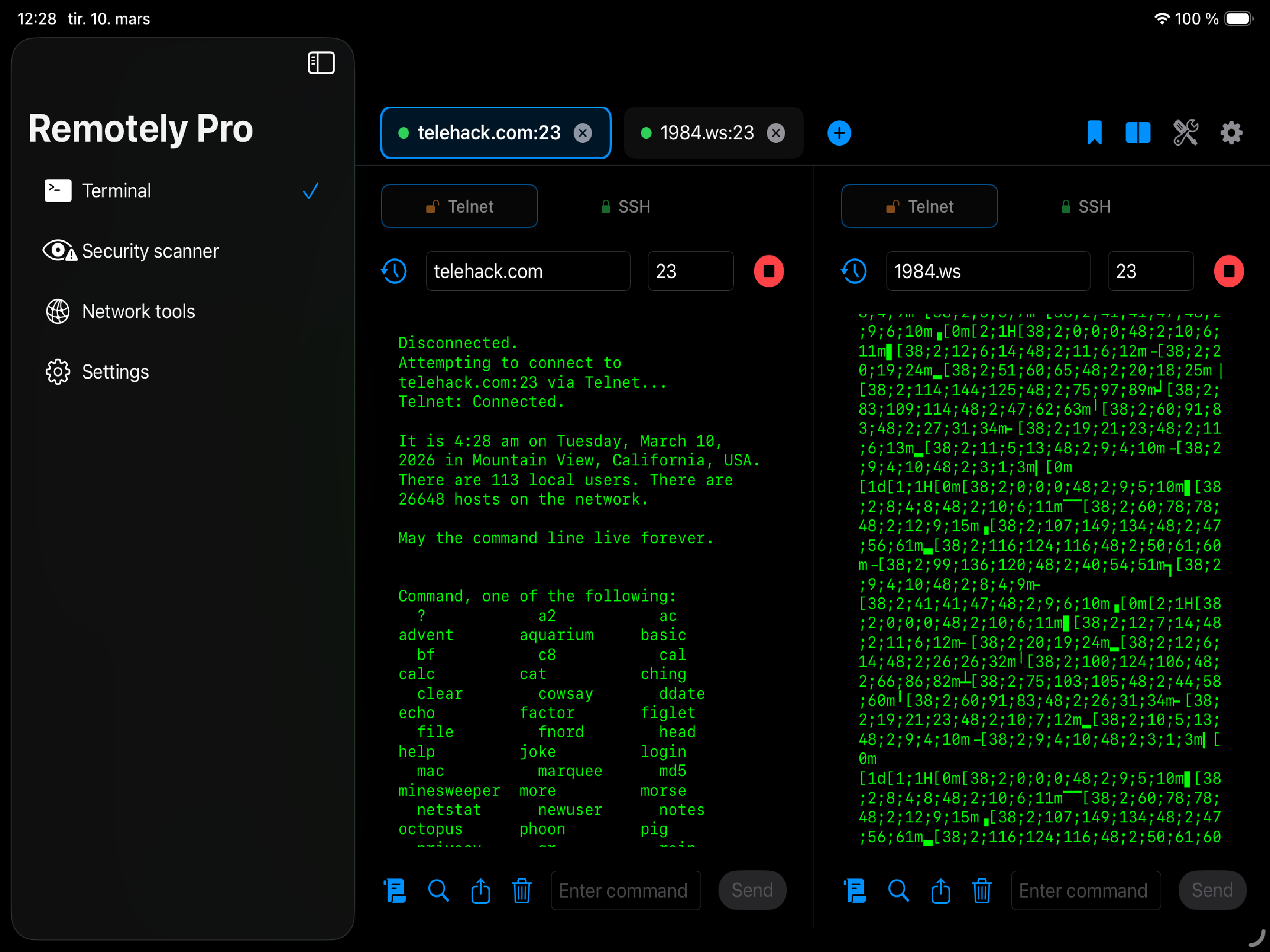1270x952 pixels.
Task: Click the telehack.com host field
Action: (x=528, y=271)
